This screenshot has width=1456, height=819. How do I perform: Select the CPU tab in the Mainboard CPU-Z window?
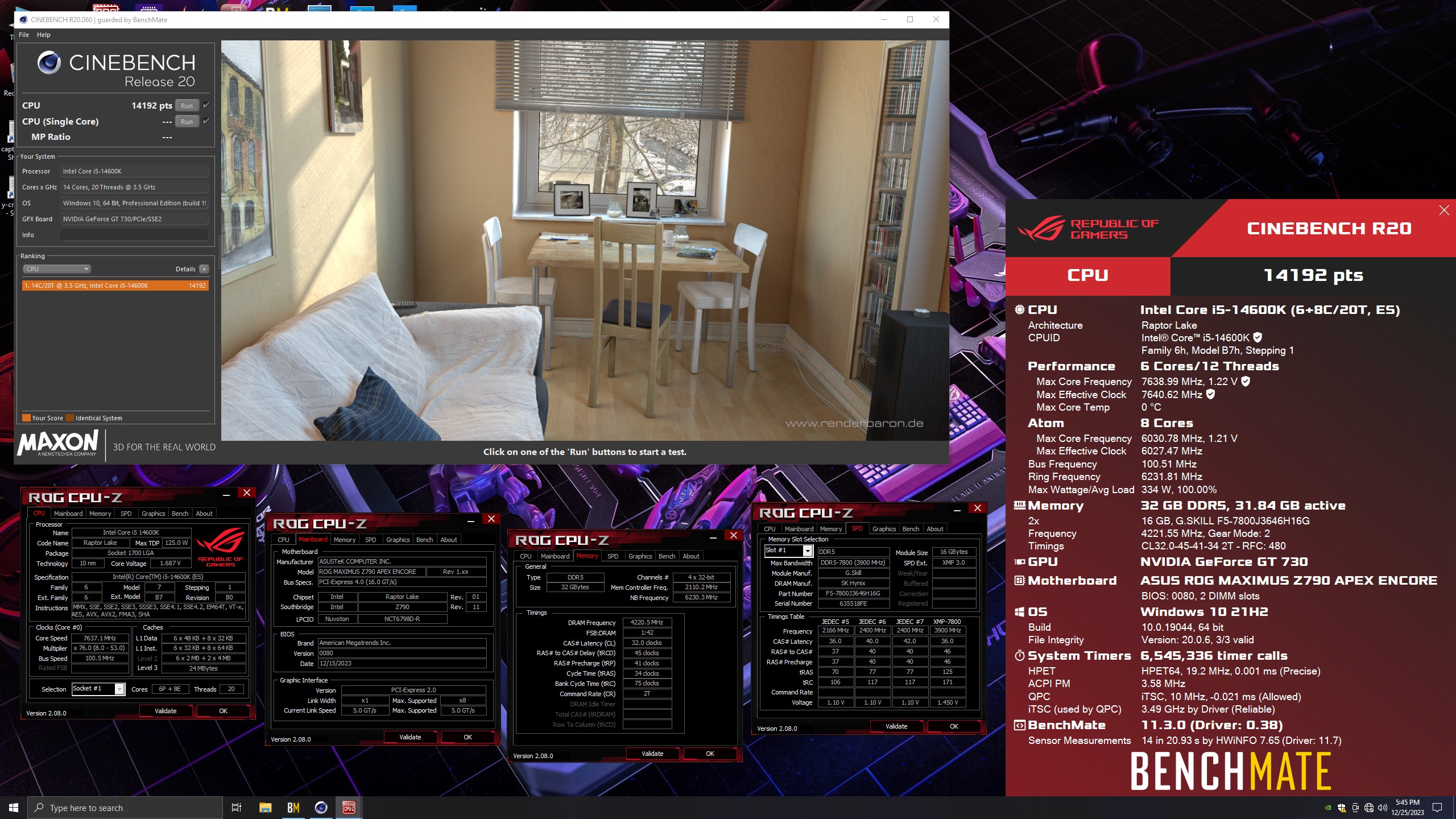click(x=283, y=540)
